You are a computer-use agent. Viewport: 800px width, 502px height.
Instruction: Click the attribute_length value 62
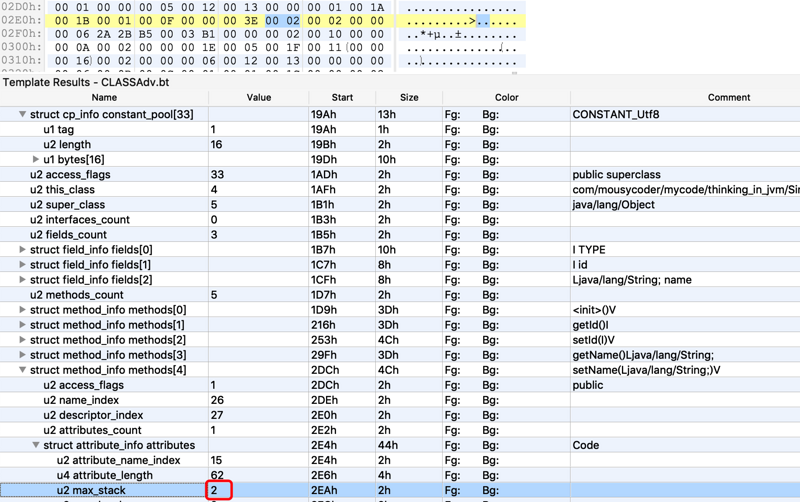click(217, 475)
